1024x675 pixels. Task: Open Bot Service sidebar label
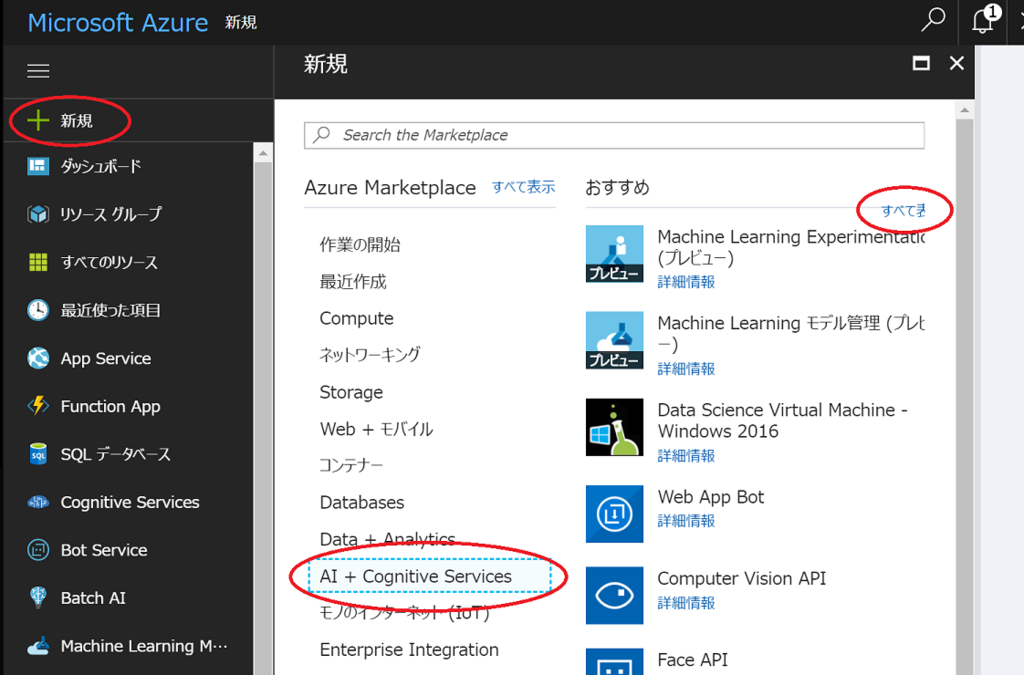104,550
